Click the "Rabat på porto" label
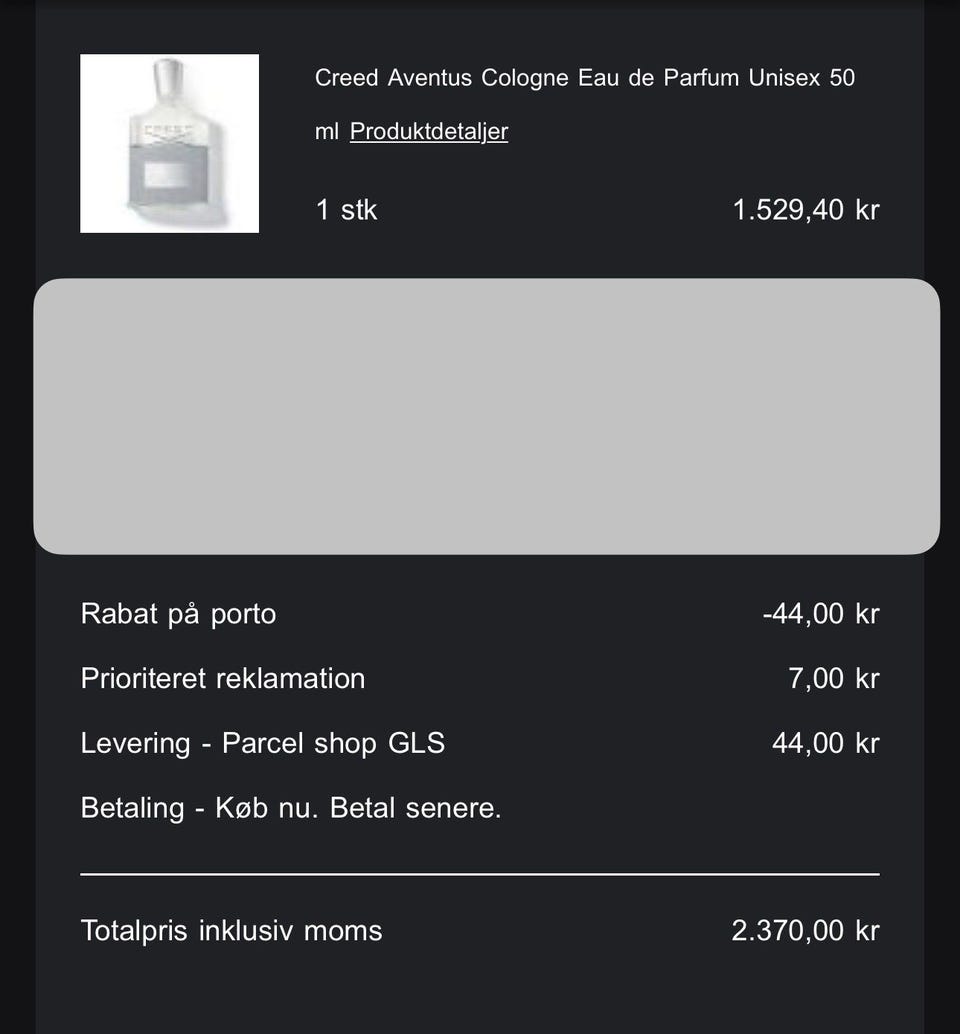Screen dimensions: 960x1034 (178, 613)
